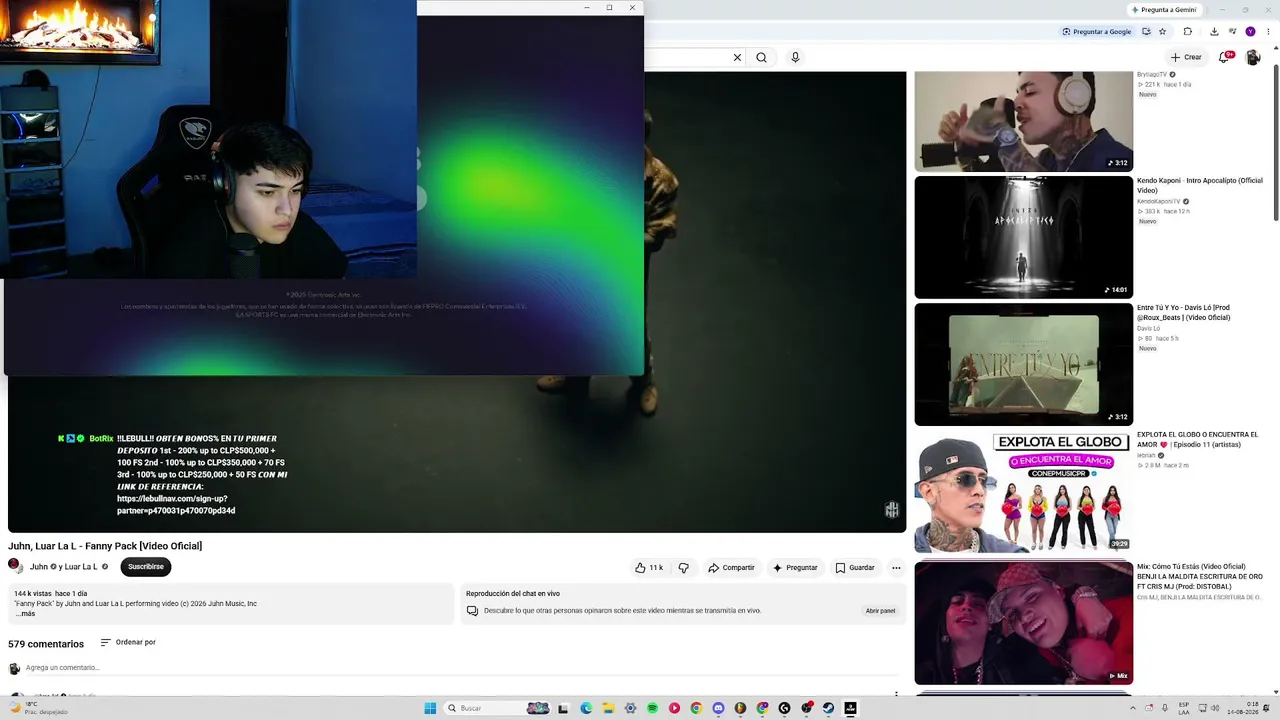Open YouTube notifications bell
The image size is (1280, 720).
click(x=1224, y=57)
